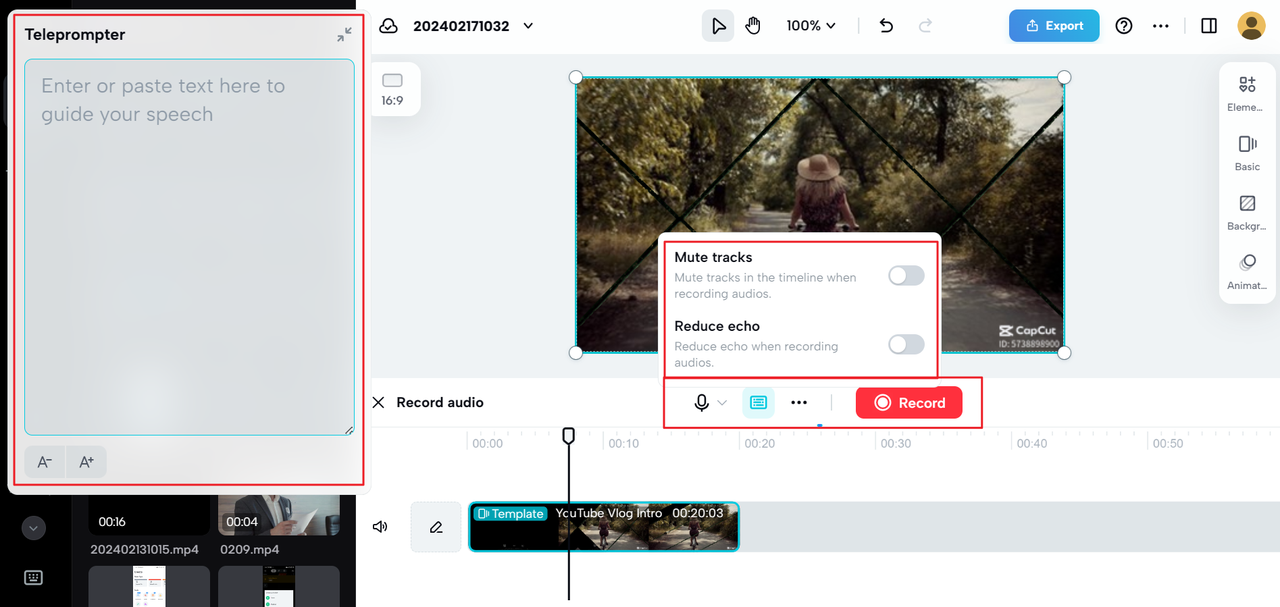Open the Basic panel
The height and width of the screenshot is (607, 1280).
coord(1247,152)
